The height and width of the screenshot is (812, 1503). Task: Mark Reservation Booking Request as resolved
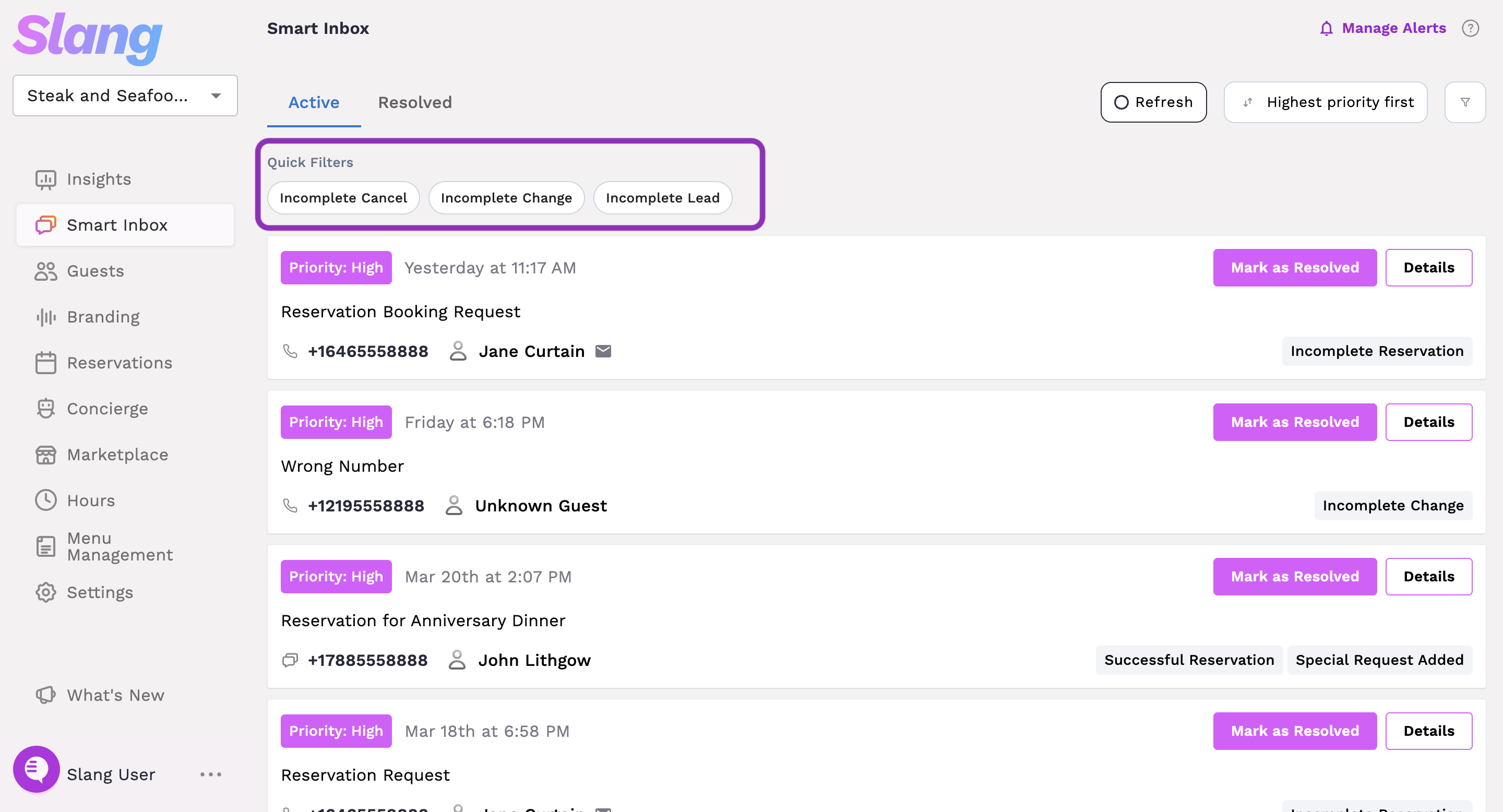coord(1295,268)
